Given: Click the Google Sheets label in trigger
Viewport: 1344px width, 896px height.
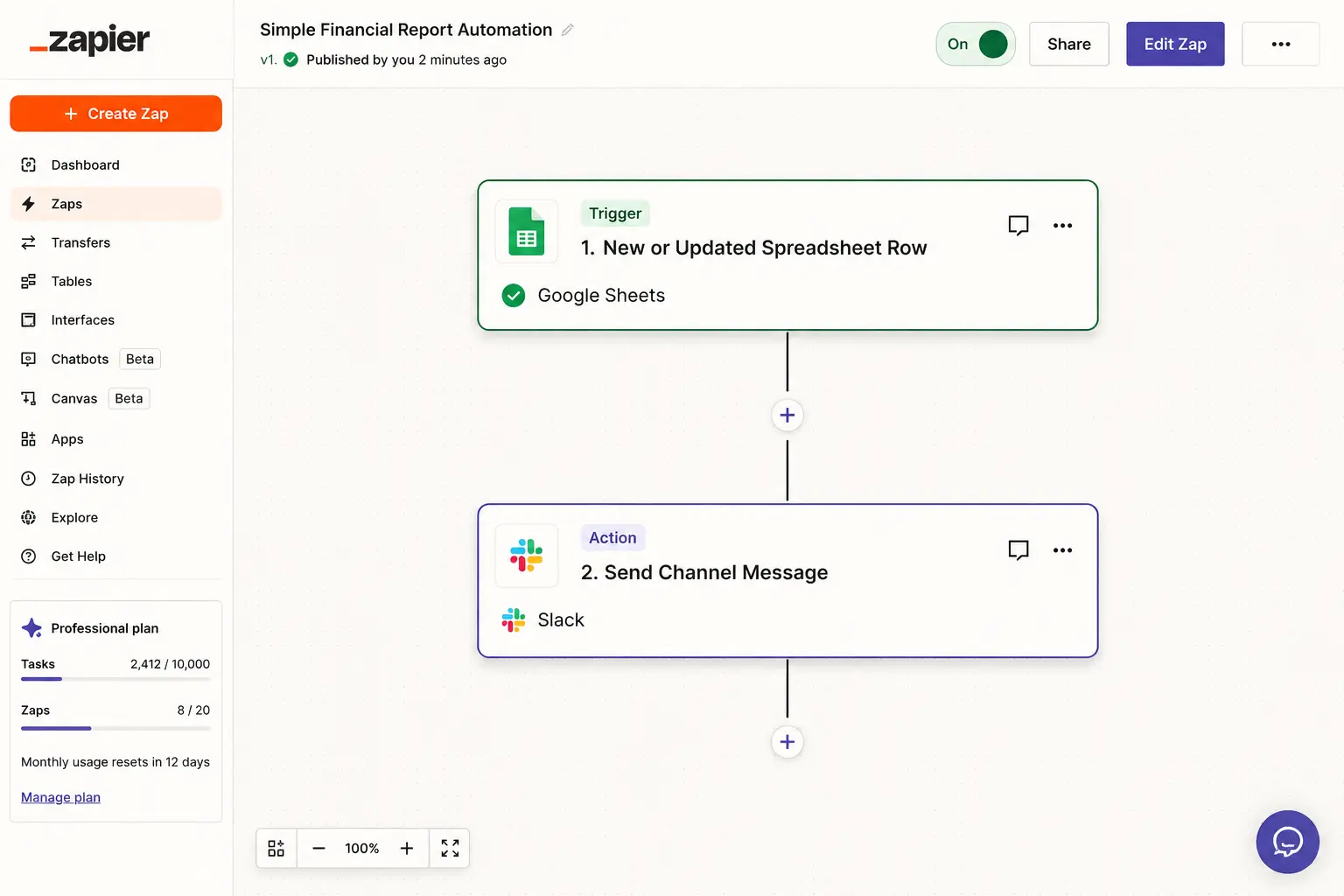Looking at the screenshot, I should (601, 296).
